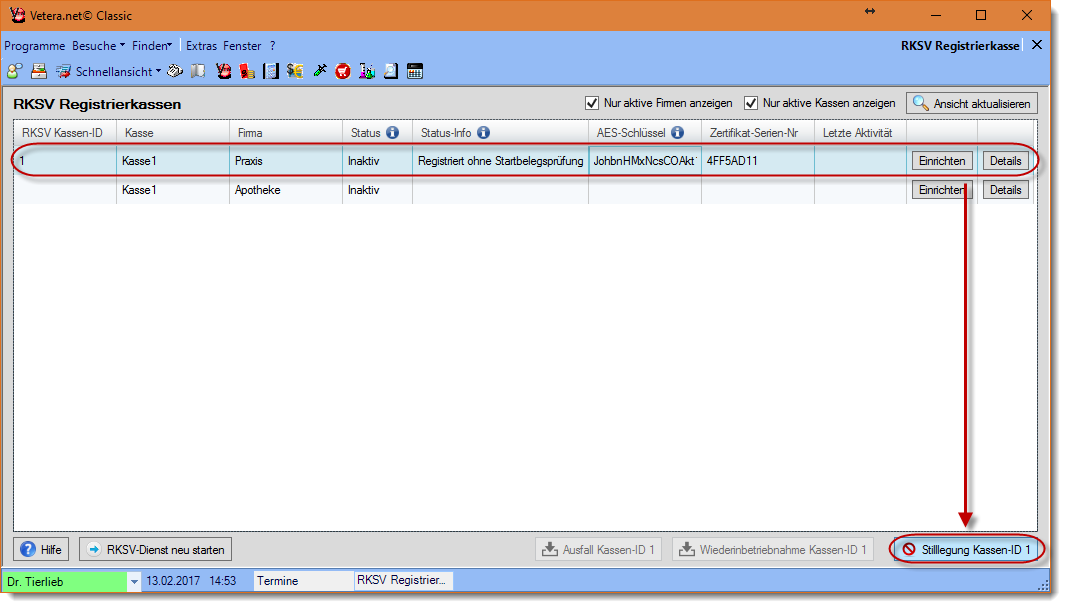
Task: Open the Extras menu
Action: point(201,46)
